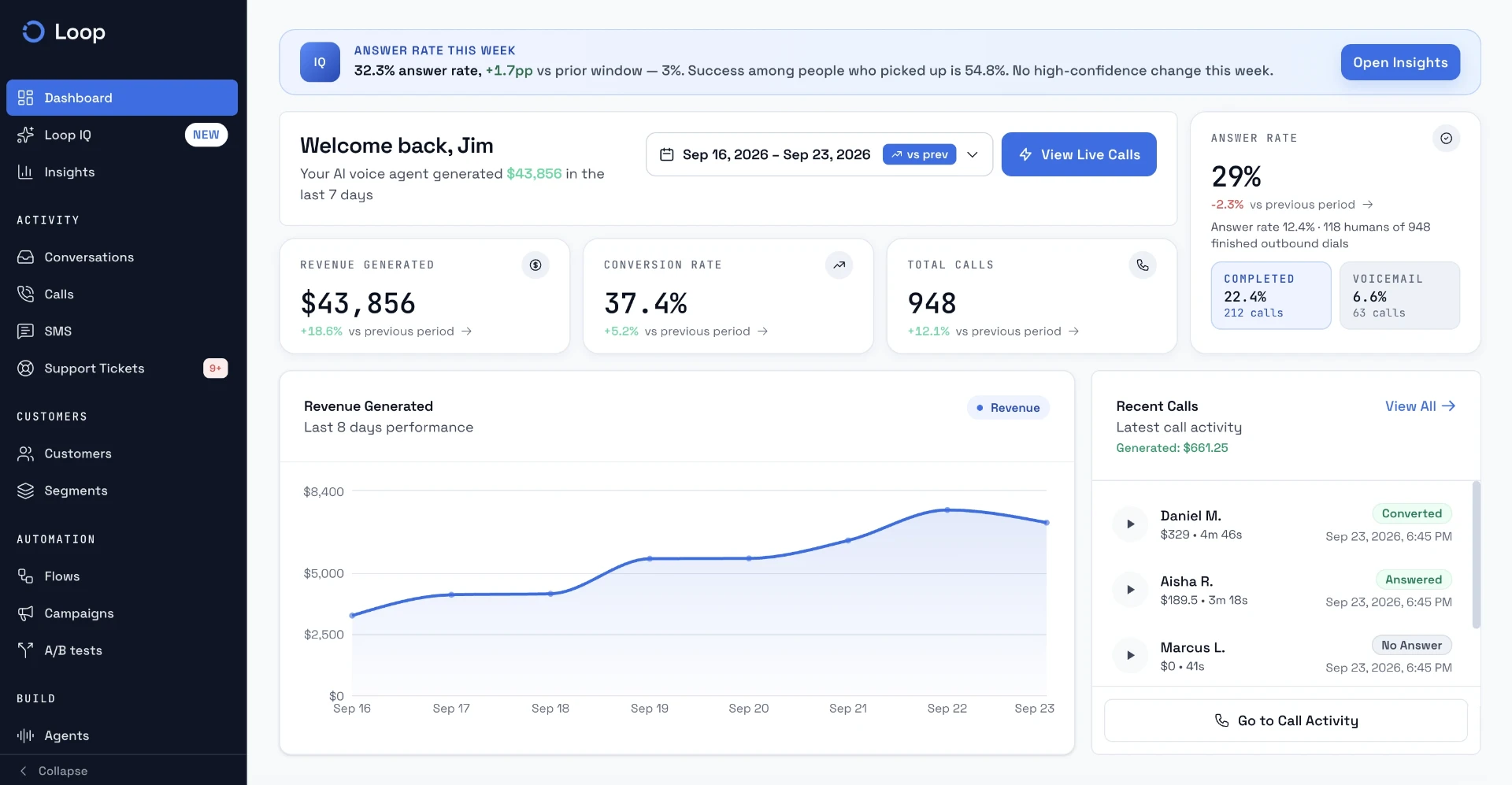Click the Campaigns megaphone icon

click(26, 613)
